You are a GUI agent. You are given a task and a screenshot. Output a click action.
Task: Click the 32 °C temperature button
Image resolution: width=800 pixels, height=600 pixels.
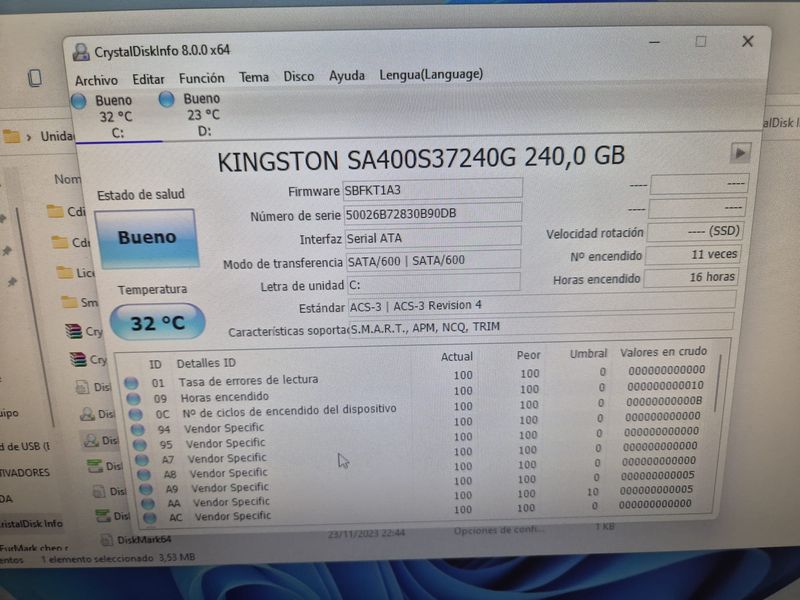tap(158, 323)
